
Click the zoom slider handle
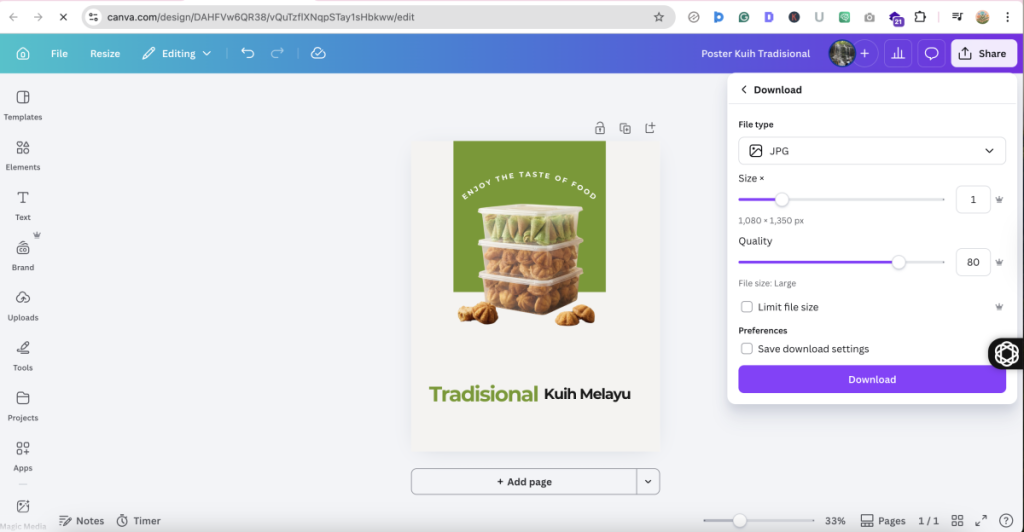[x=739, y=520]
